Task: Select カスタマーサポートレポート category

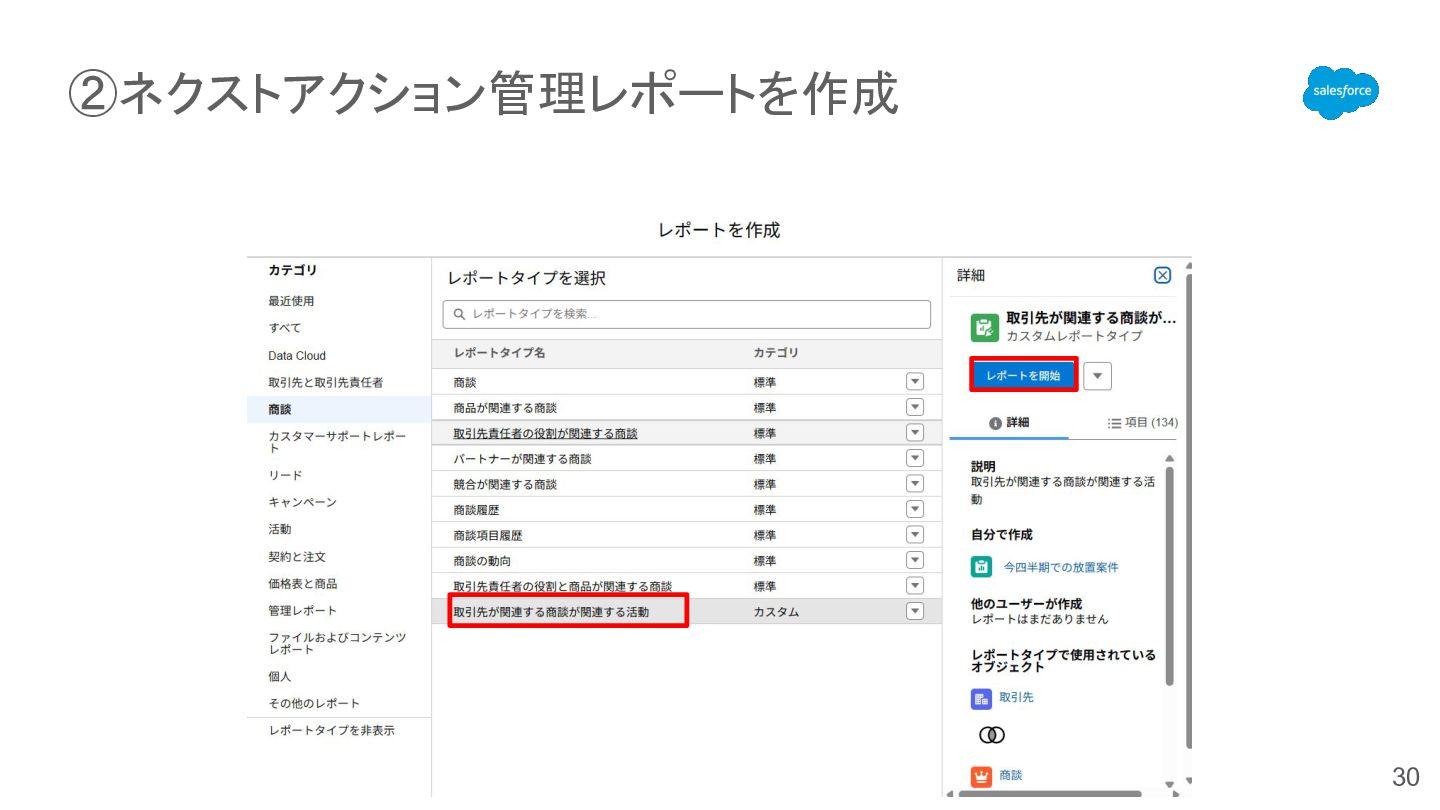Action: tap(337, 442)
